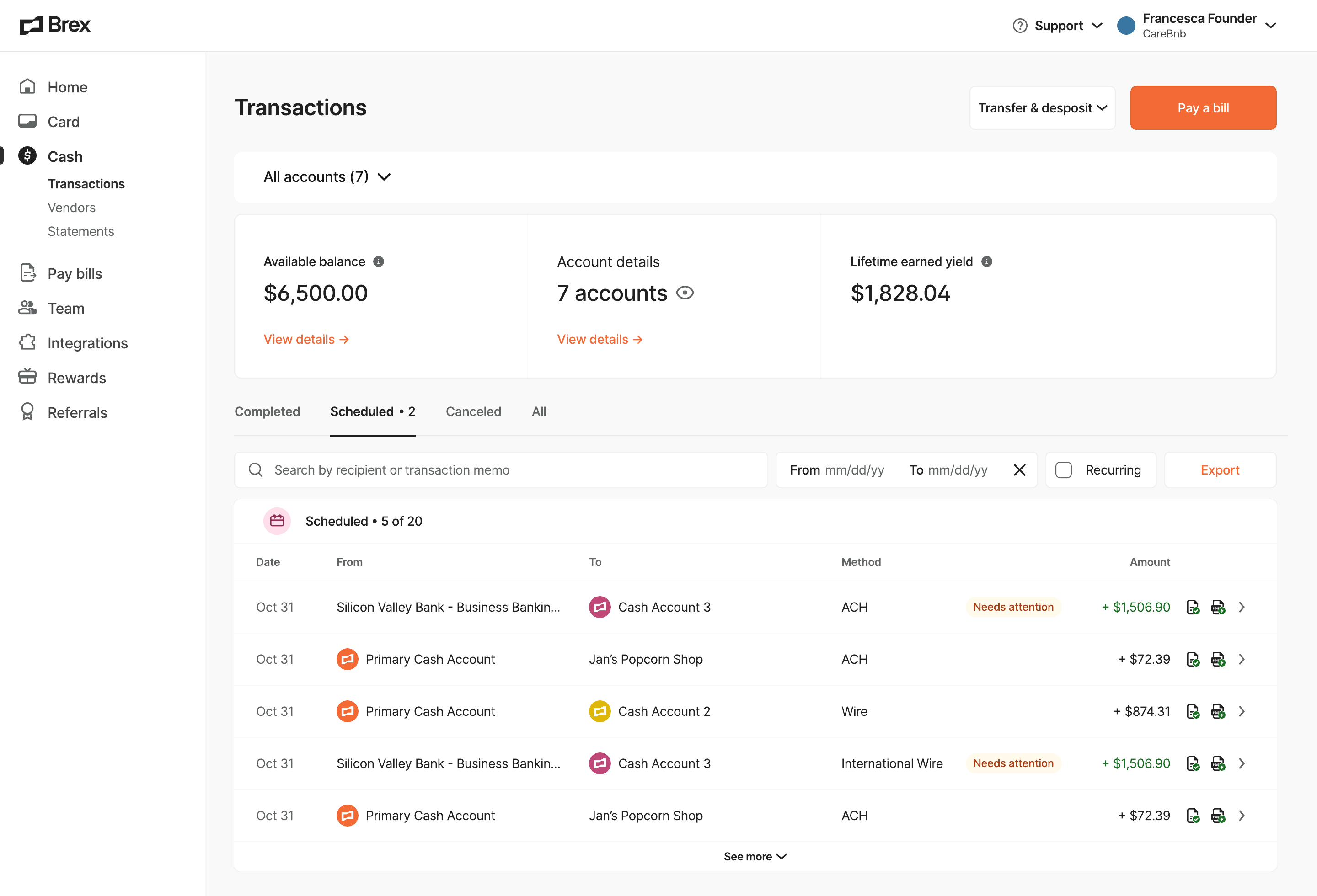
Task: Click the Cash Account 2 recipient name
Action: click(x=664, y=711)
